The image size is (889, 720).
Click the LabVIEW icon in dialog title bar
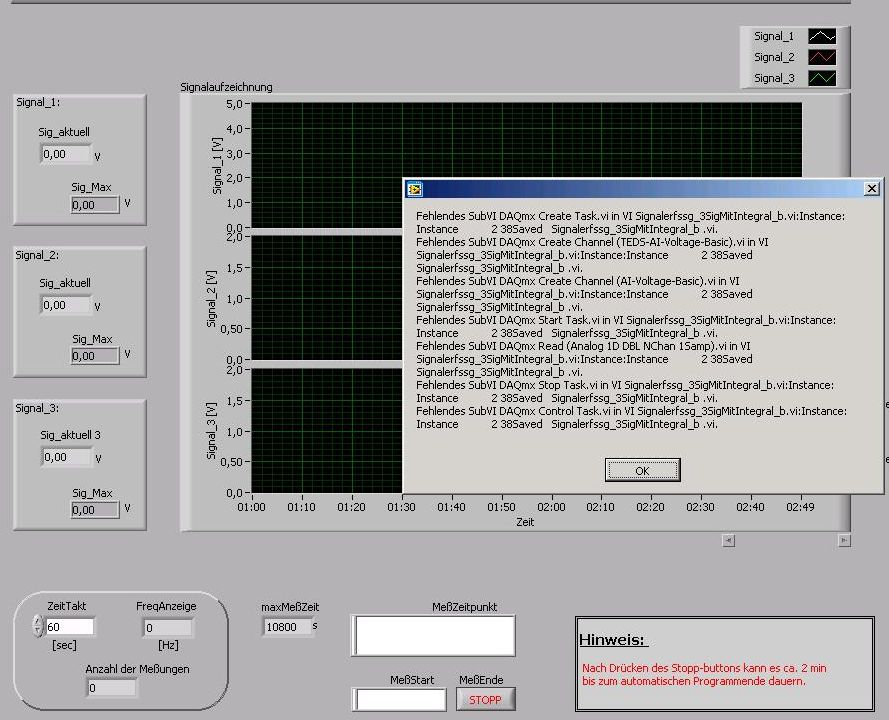(x=415, y=189)
